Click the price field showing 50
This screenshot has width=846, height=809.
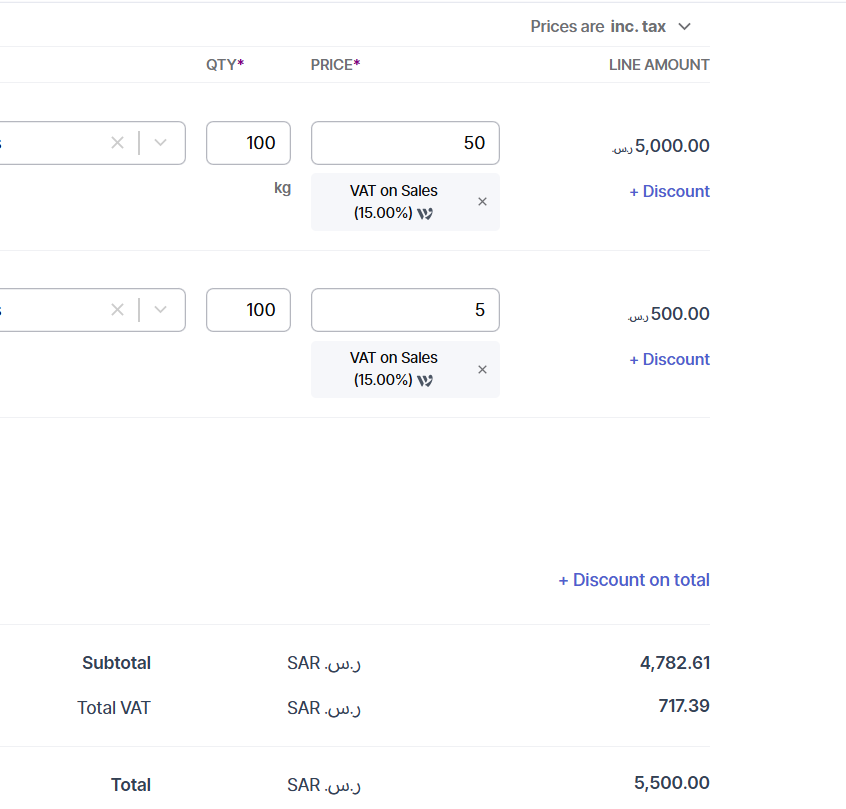tap(405, 143)
